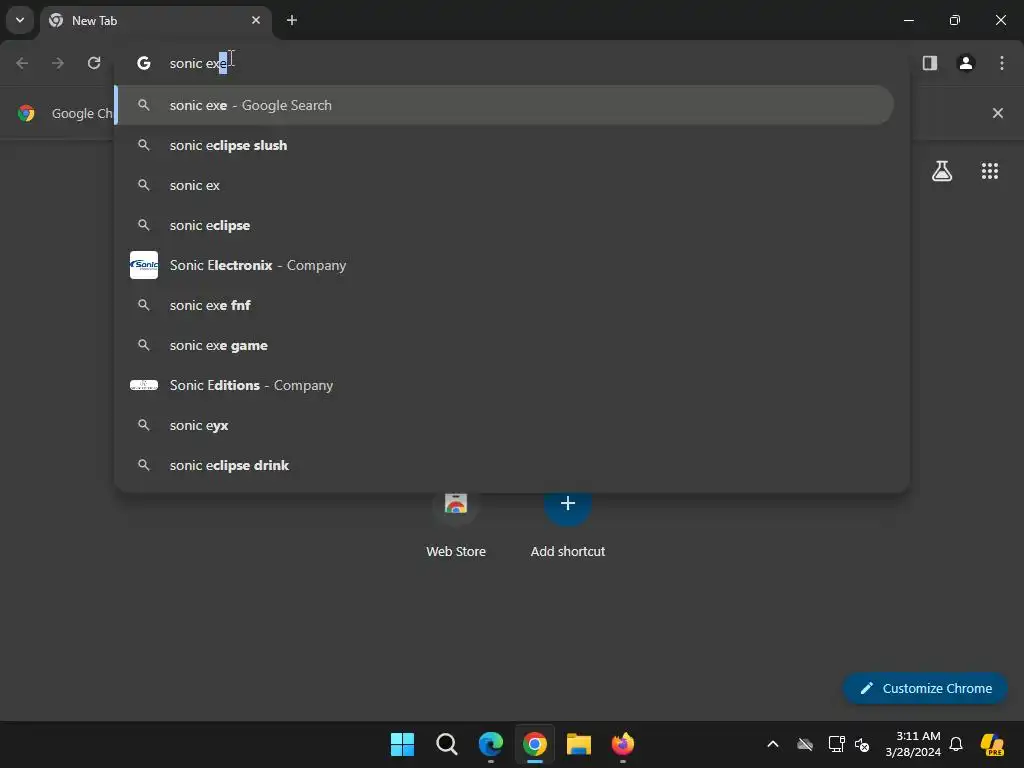This screenshot has height=768, width=1024.
Task: Open the tab search dropdown arrow
Action: coord(20,20)
